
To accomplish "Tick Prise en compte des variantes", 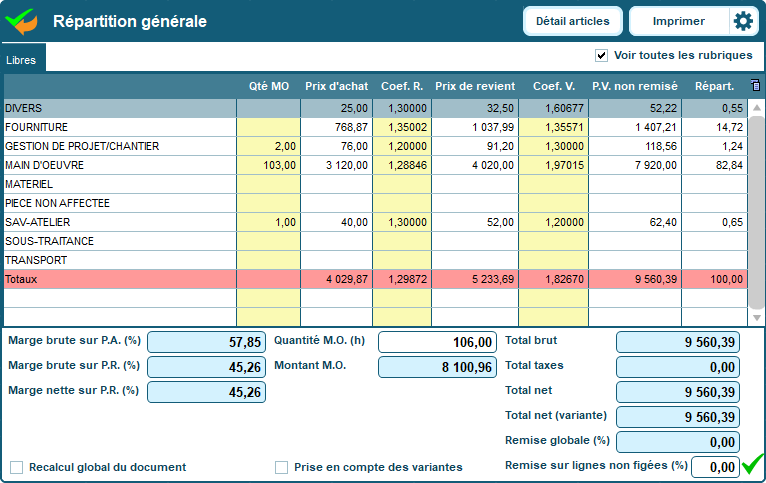I will [282, 467].
